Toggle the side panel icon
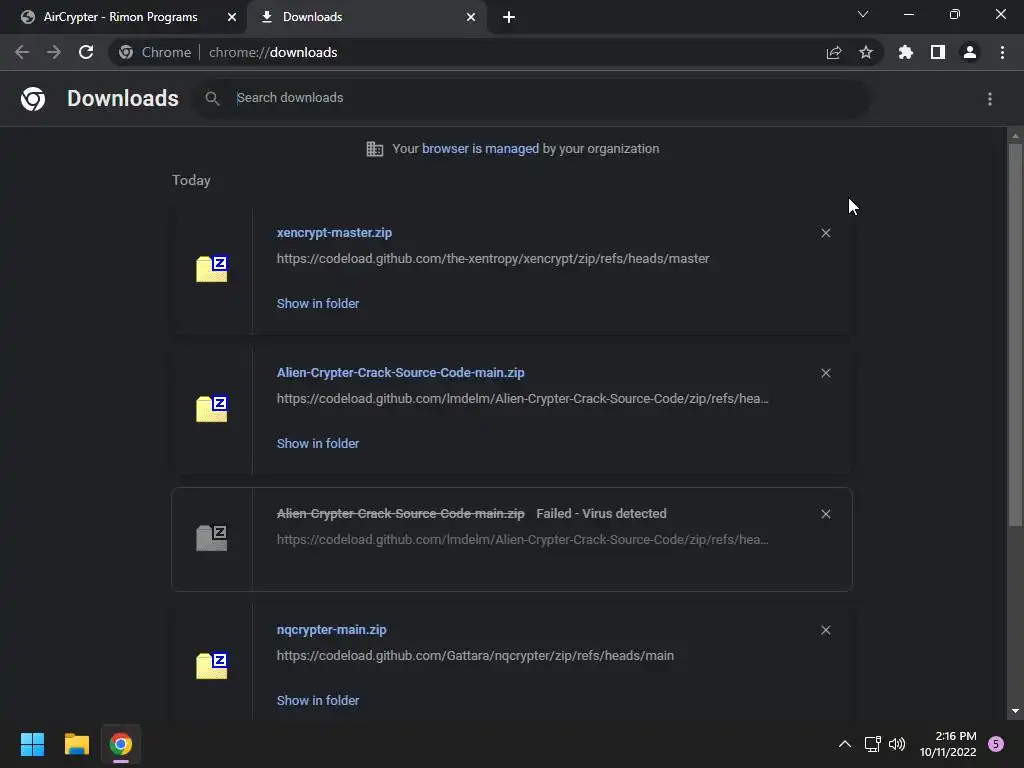The width and height of the screenshot is (1024, 768). 938,52
